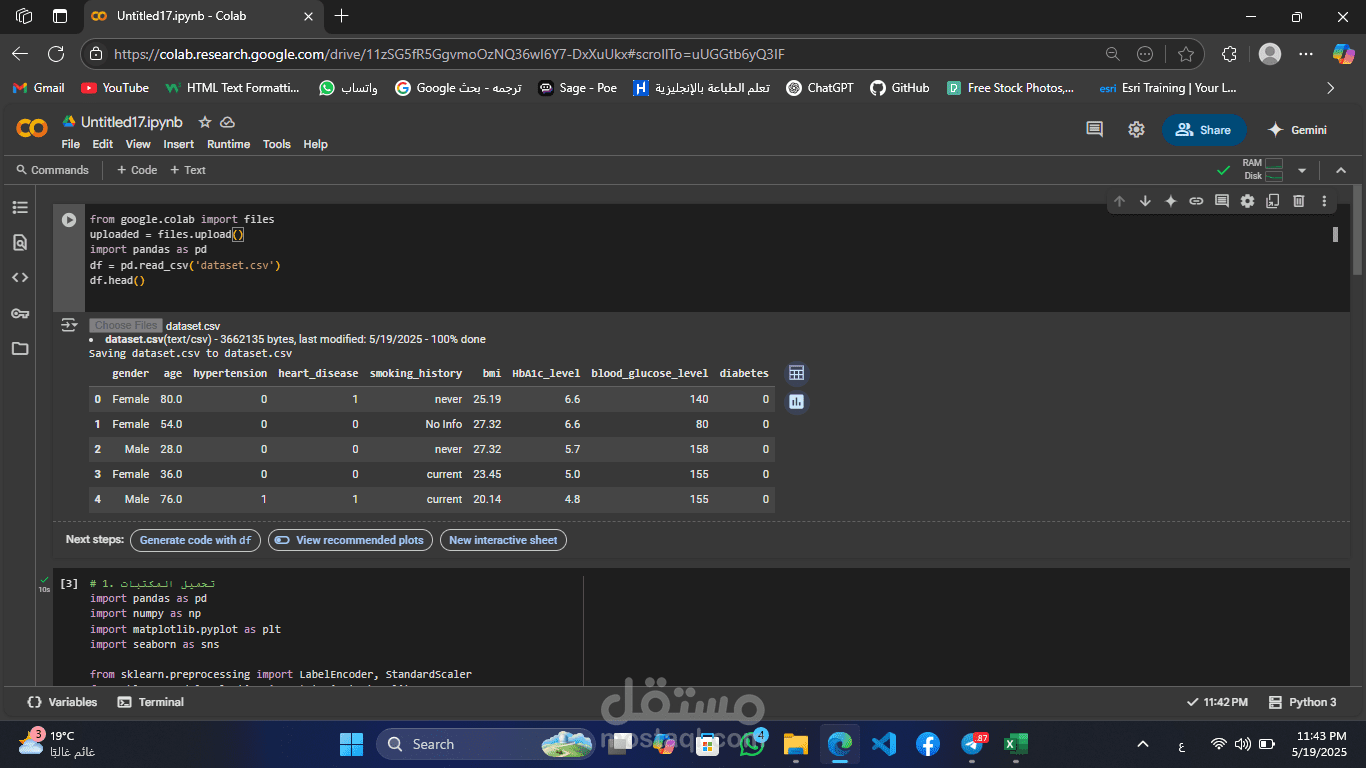Viewport: 1366px width, 768px height.
Task: Open the Files folder panel
Action: 20,349
